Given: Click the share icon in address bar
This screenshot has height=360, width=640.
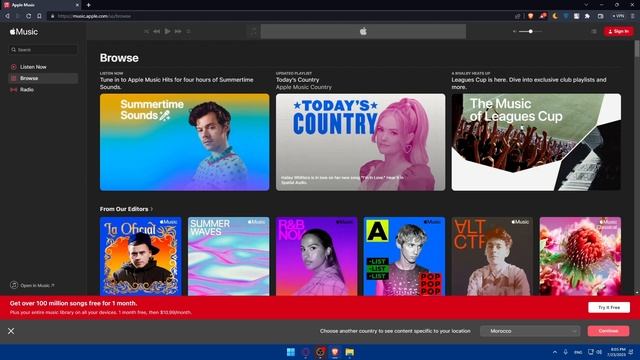Looking at the screenshot, I should [x=518, y=16].
